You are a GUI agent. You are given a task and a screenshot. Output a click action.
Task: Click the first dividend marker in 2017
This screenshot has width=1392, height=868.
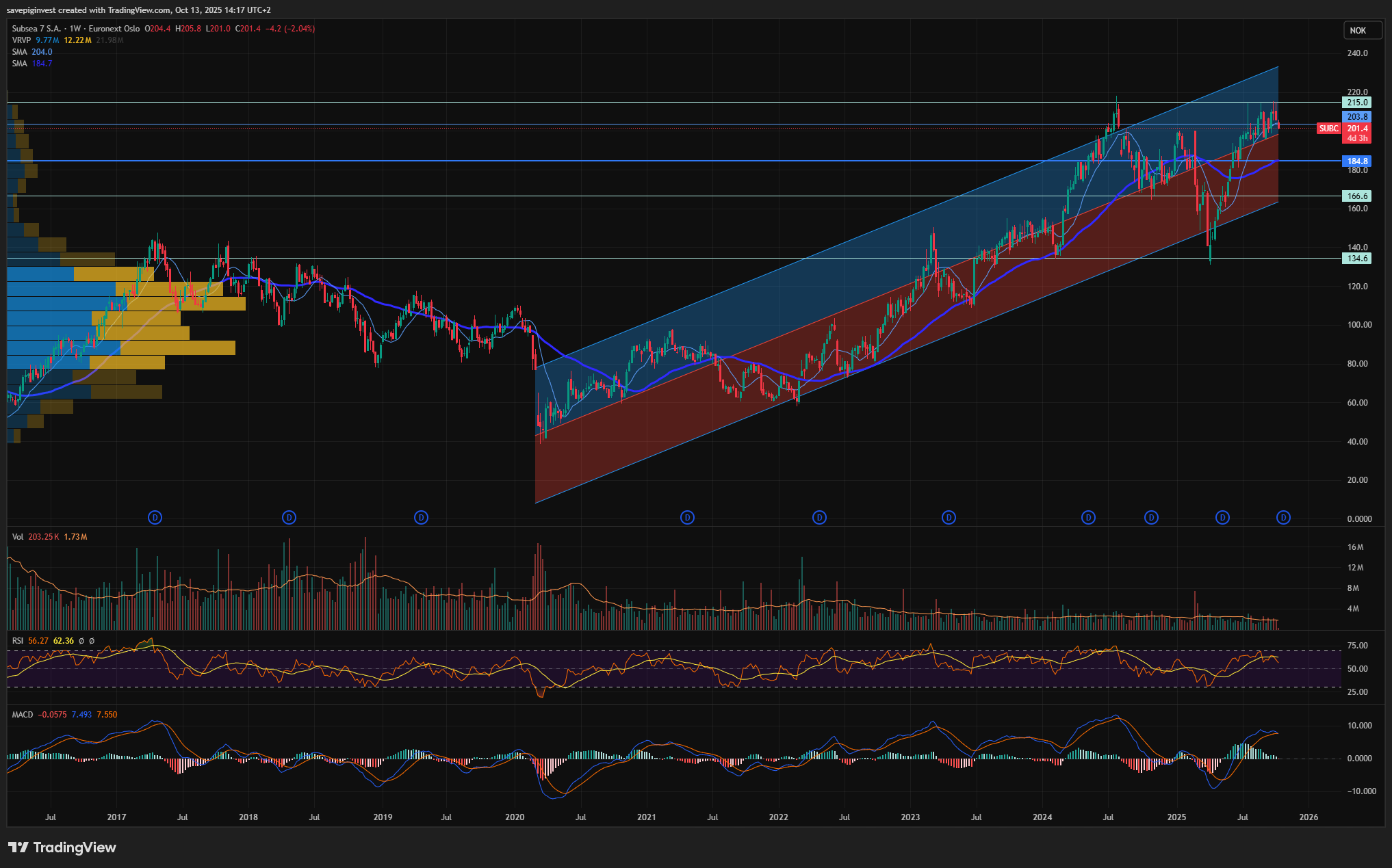pos(155,518)
